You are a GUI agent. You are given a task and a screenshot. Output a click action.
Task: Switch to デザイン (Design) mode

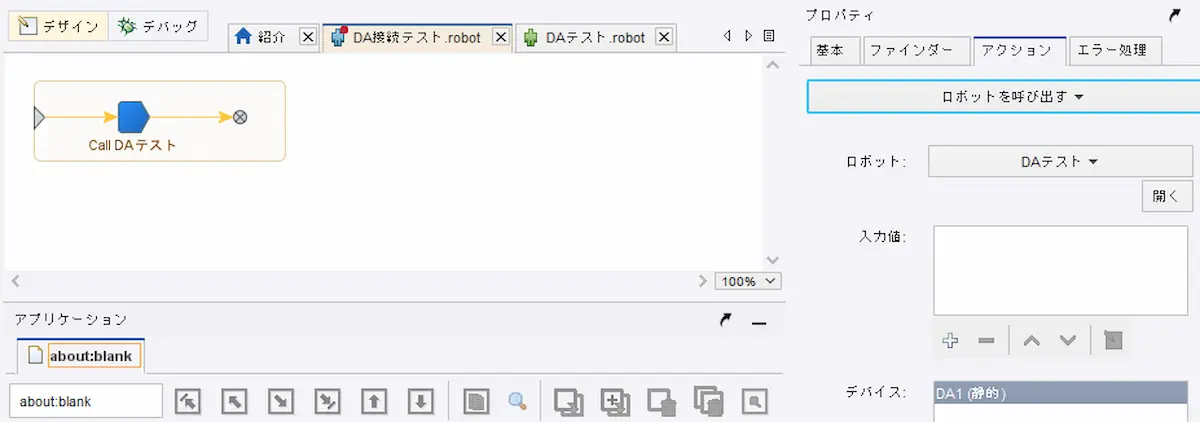(58, 26)
